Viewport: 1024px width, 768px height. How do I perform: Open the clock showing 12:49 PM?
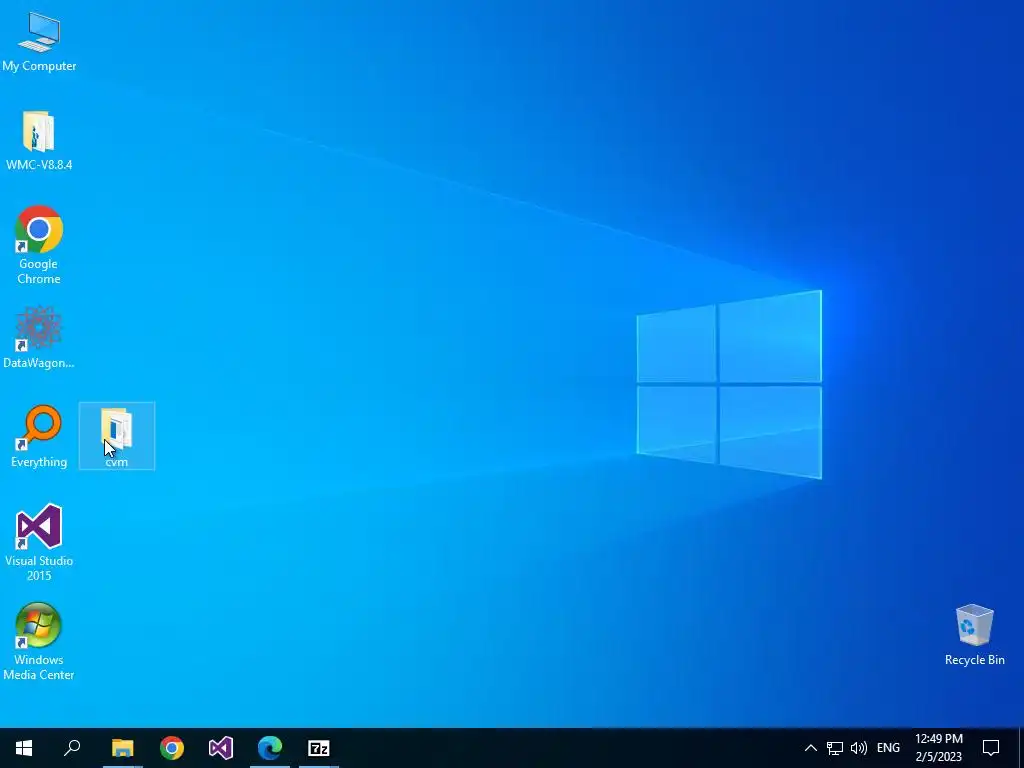click(x=939, y=748)
